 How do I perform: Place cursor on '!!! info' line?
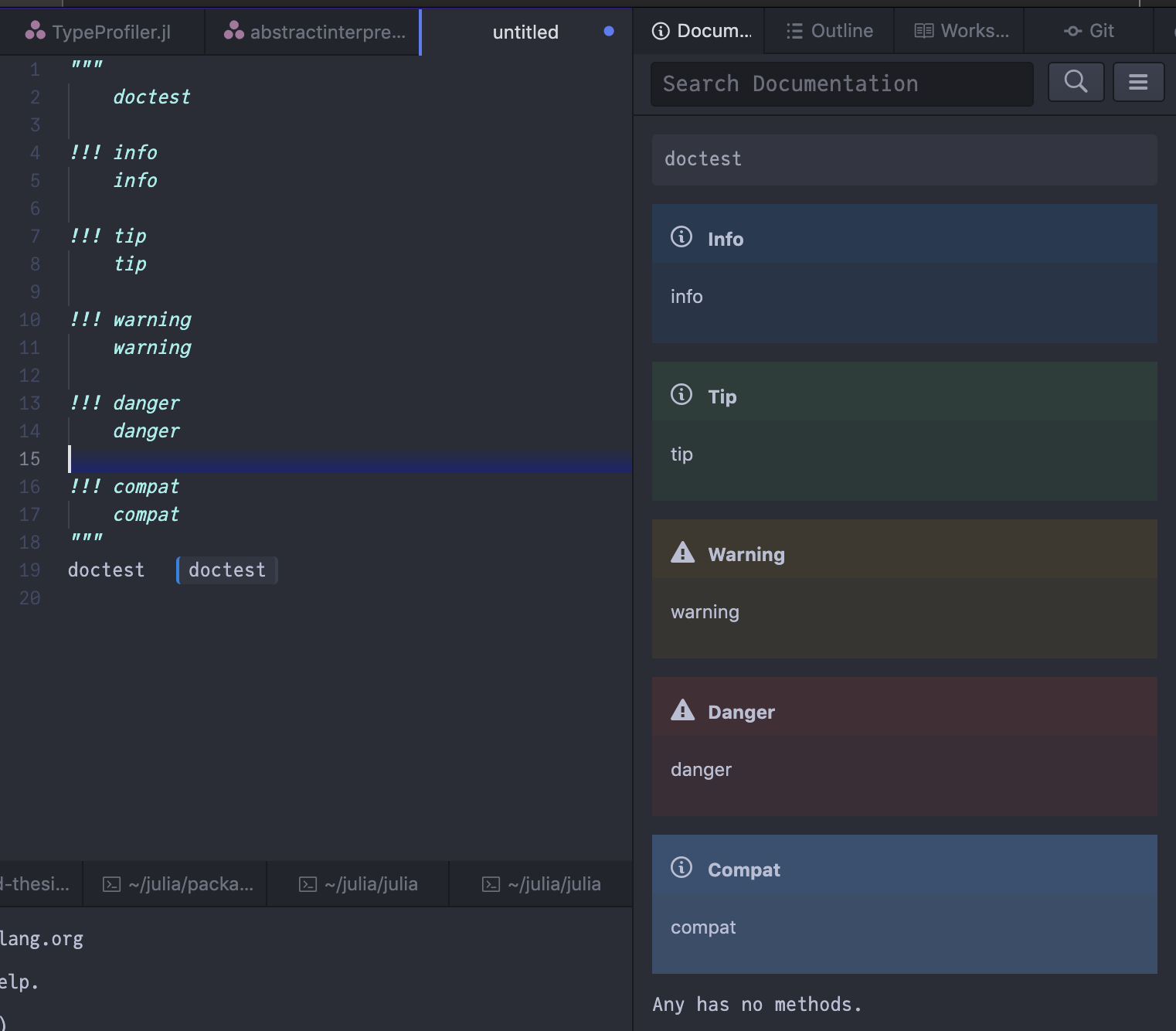point(113,153)
